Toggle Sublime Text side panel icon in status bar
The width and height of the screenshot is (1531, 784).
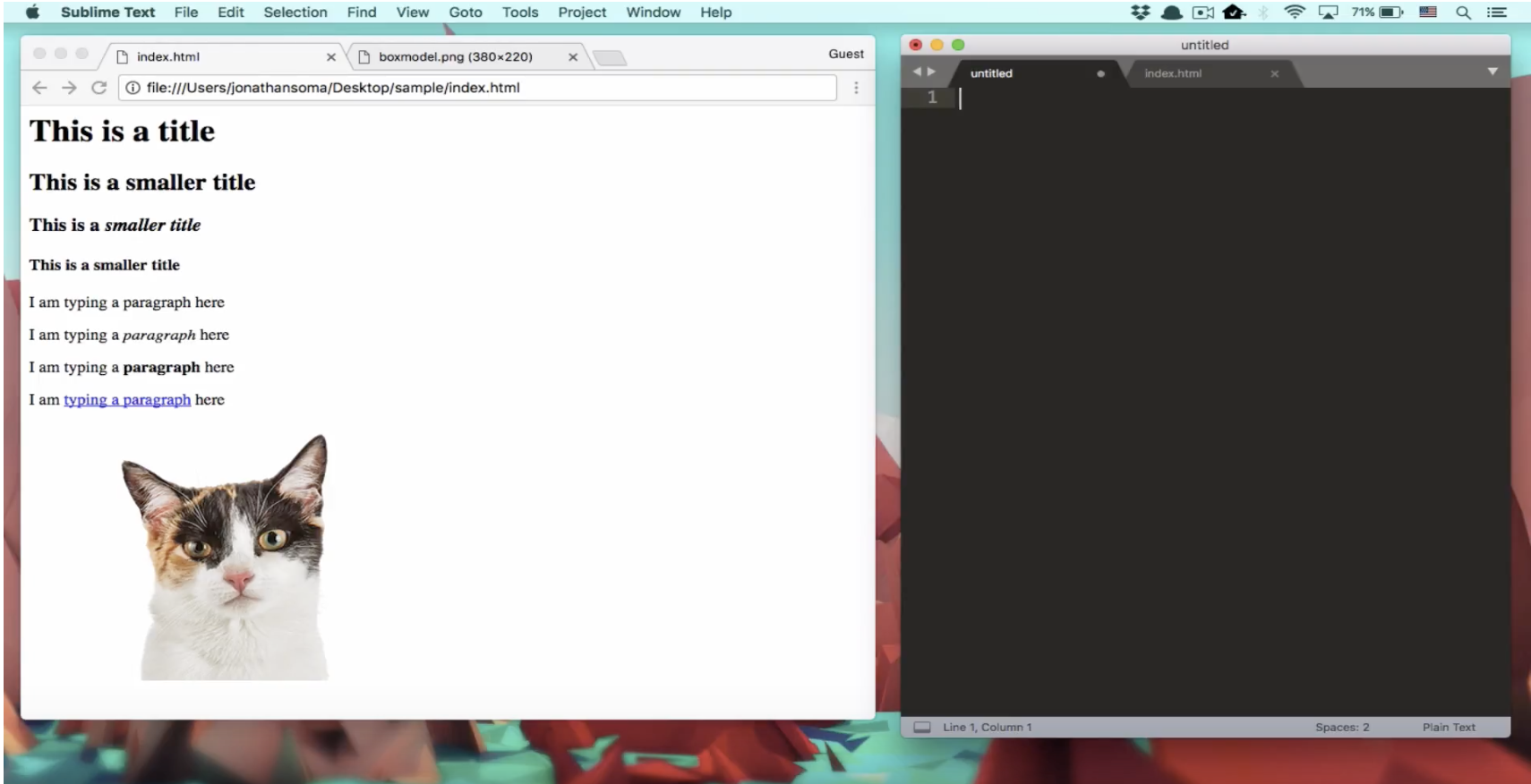click(x=921, y=727)
